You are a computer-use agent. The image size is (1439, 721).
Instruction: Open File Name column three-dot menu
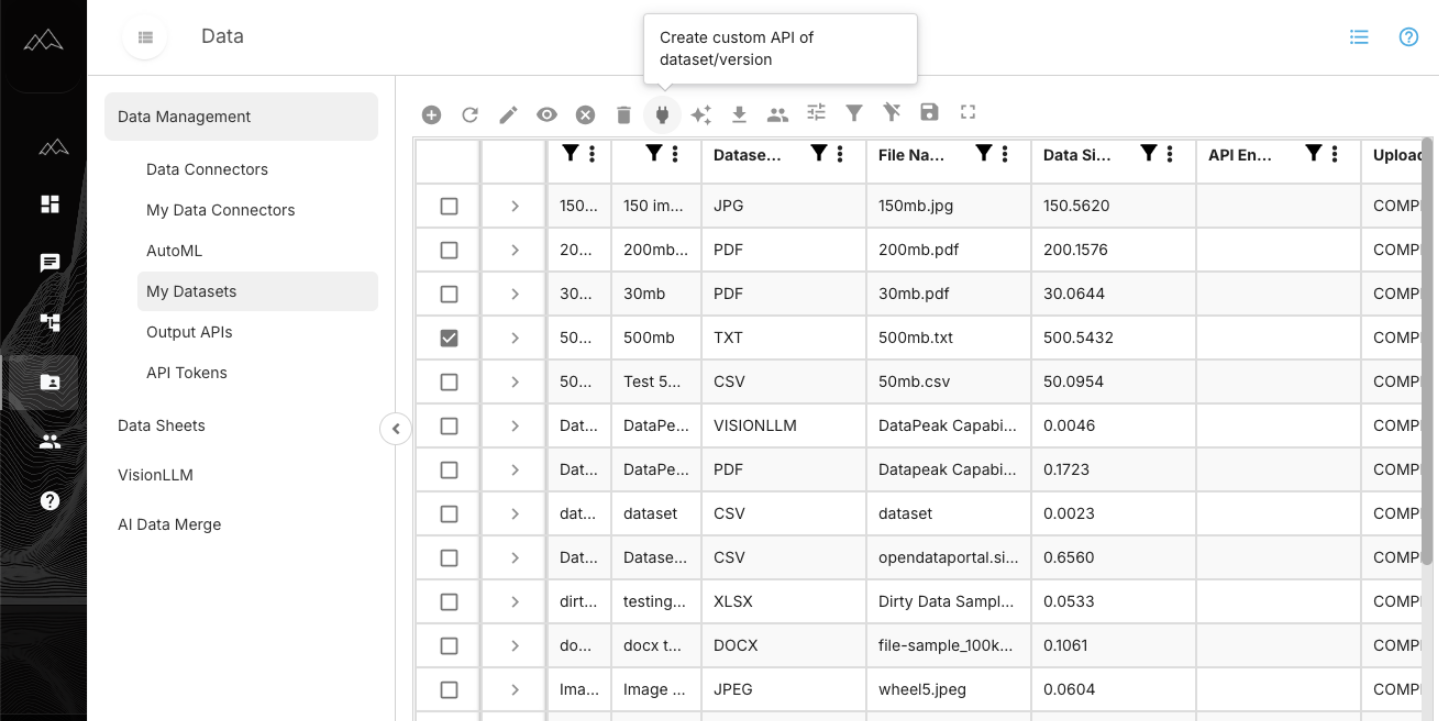tap(1007, 153)
